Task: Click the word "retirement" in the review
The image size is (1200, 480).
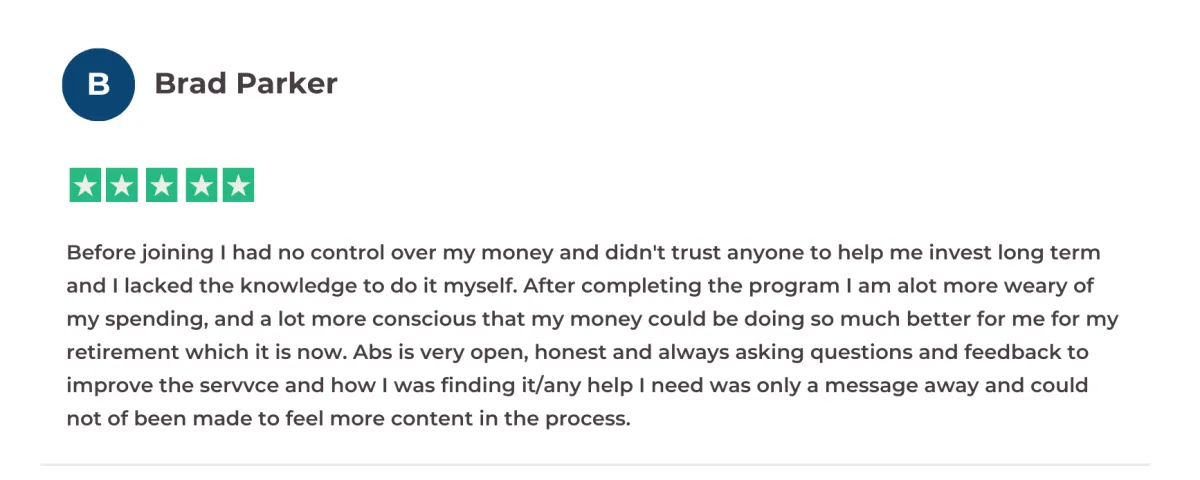Action: pos(116,352)
